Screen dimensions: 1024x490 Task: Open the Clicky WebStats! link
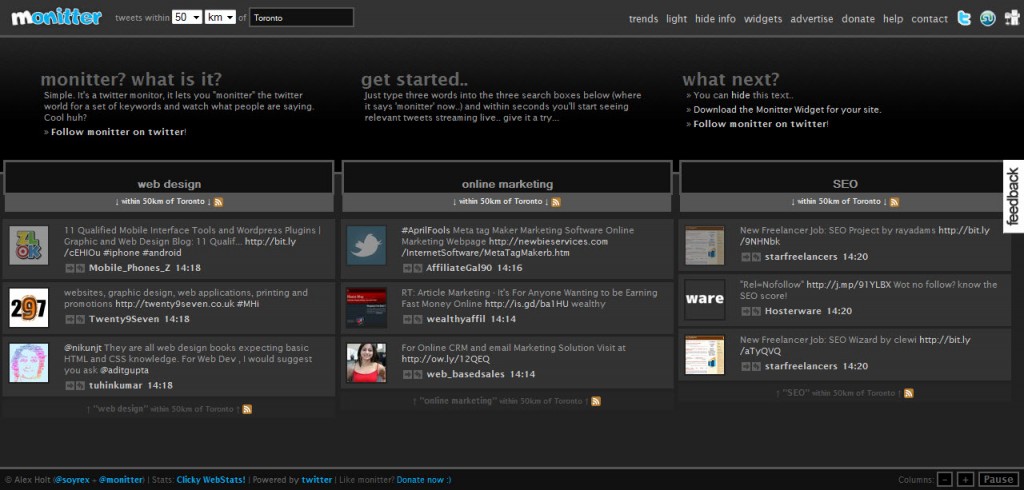click(x=211, y=480)
